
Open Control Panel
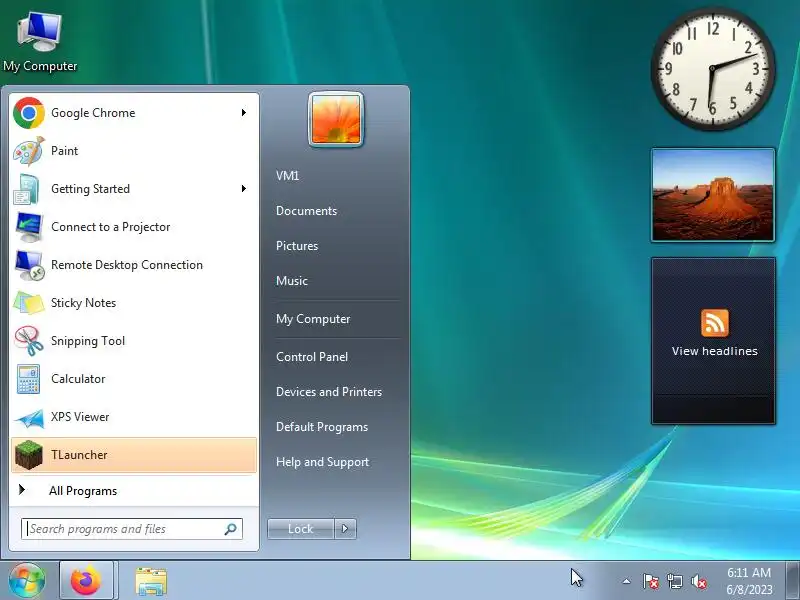(312, 357)
